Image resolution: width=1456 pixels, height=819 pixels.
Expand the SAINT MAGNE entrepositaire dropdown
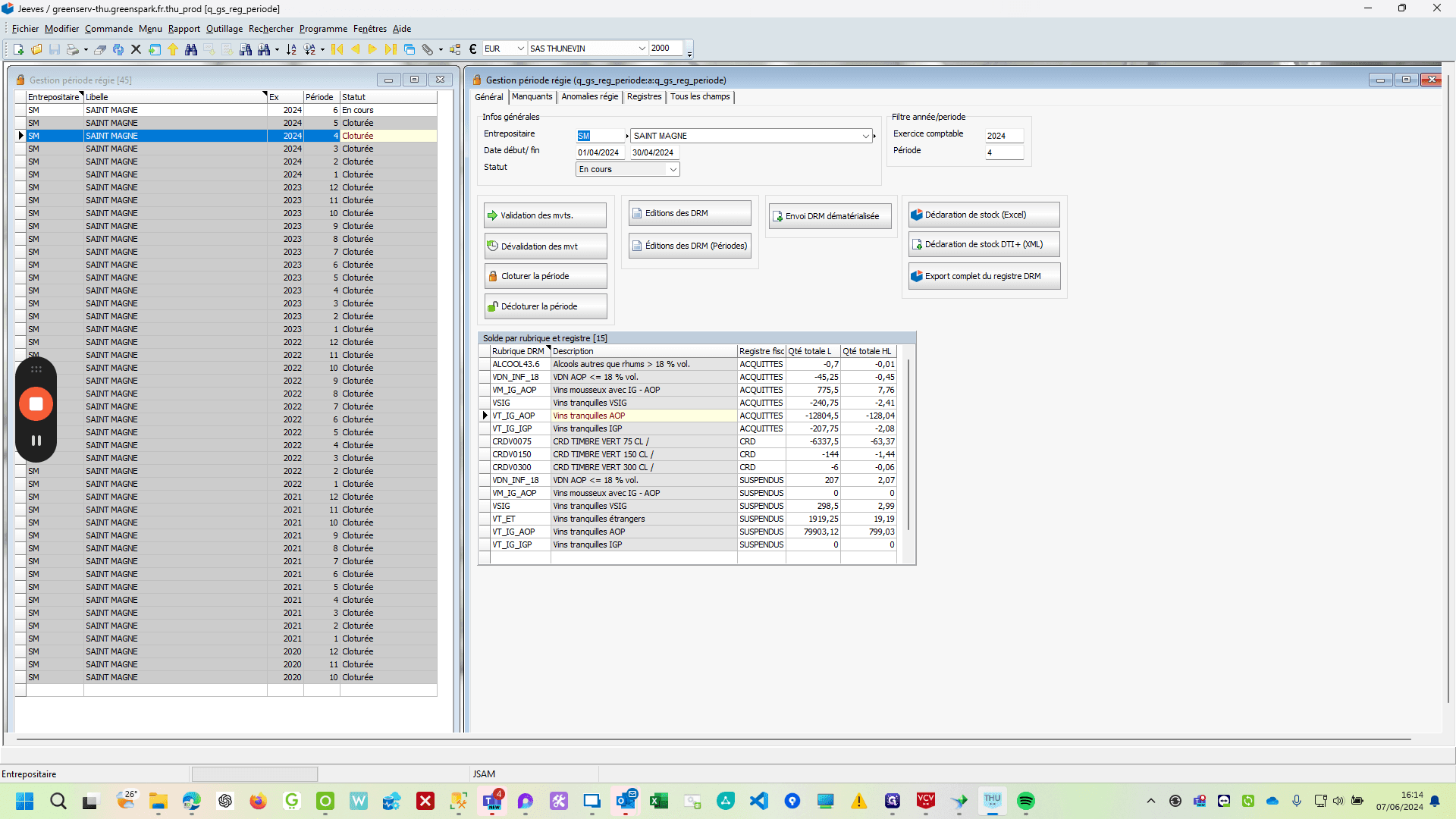(x=865, y=136)
